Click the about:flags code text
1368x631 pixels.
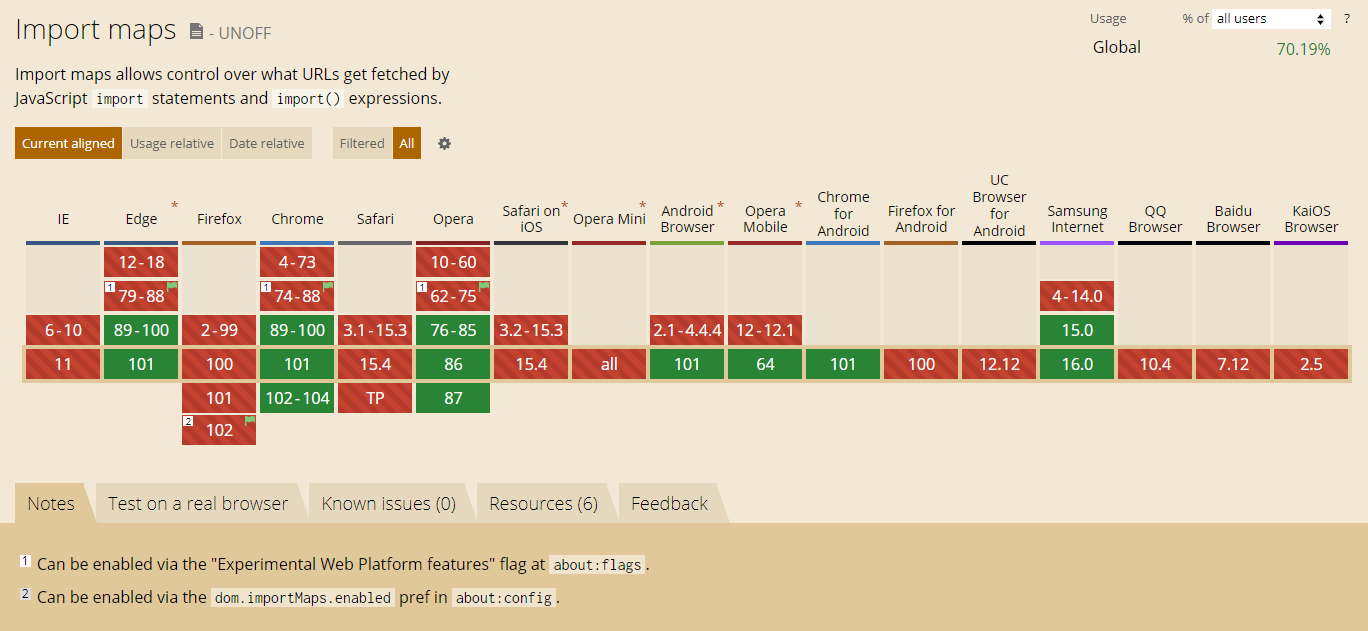(598, 565)
